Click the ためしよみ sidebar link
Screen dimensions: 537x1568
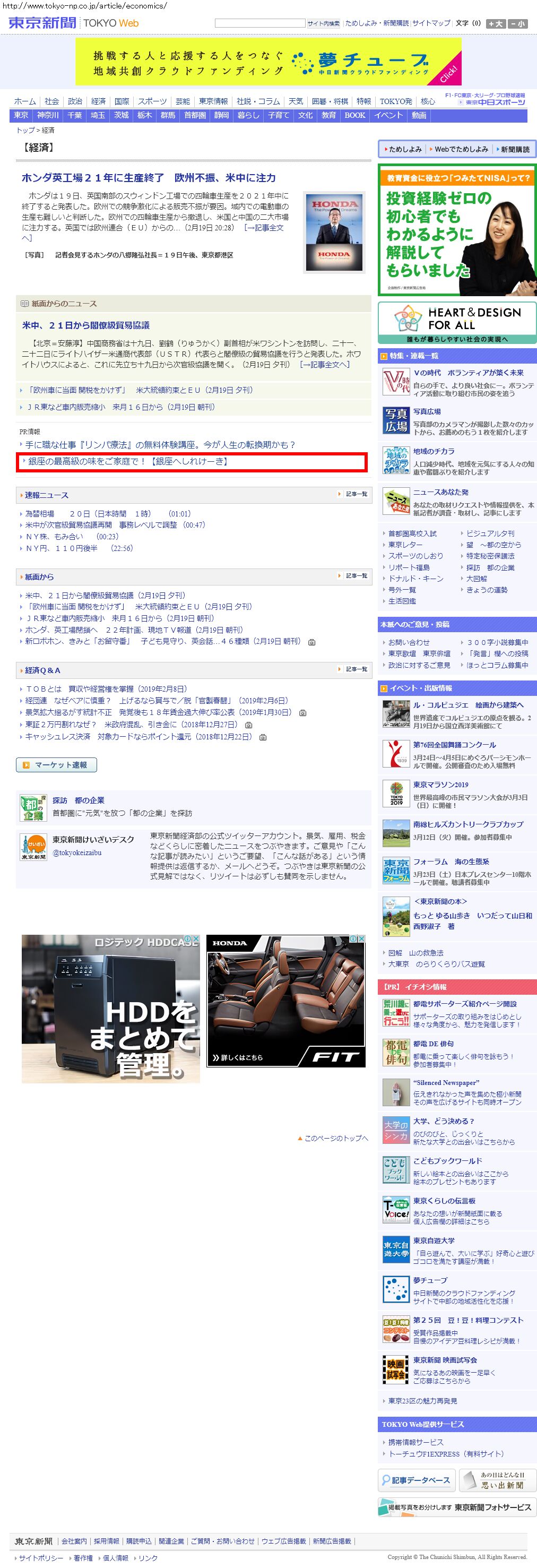click(405, 149)
